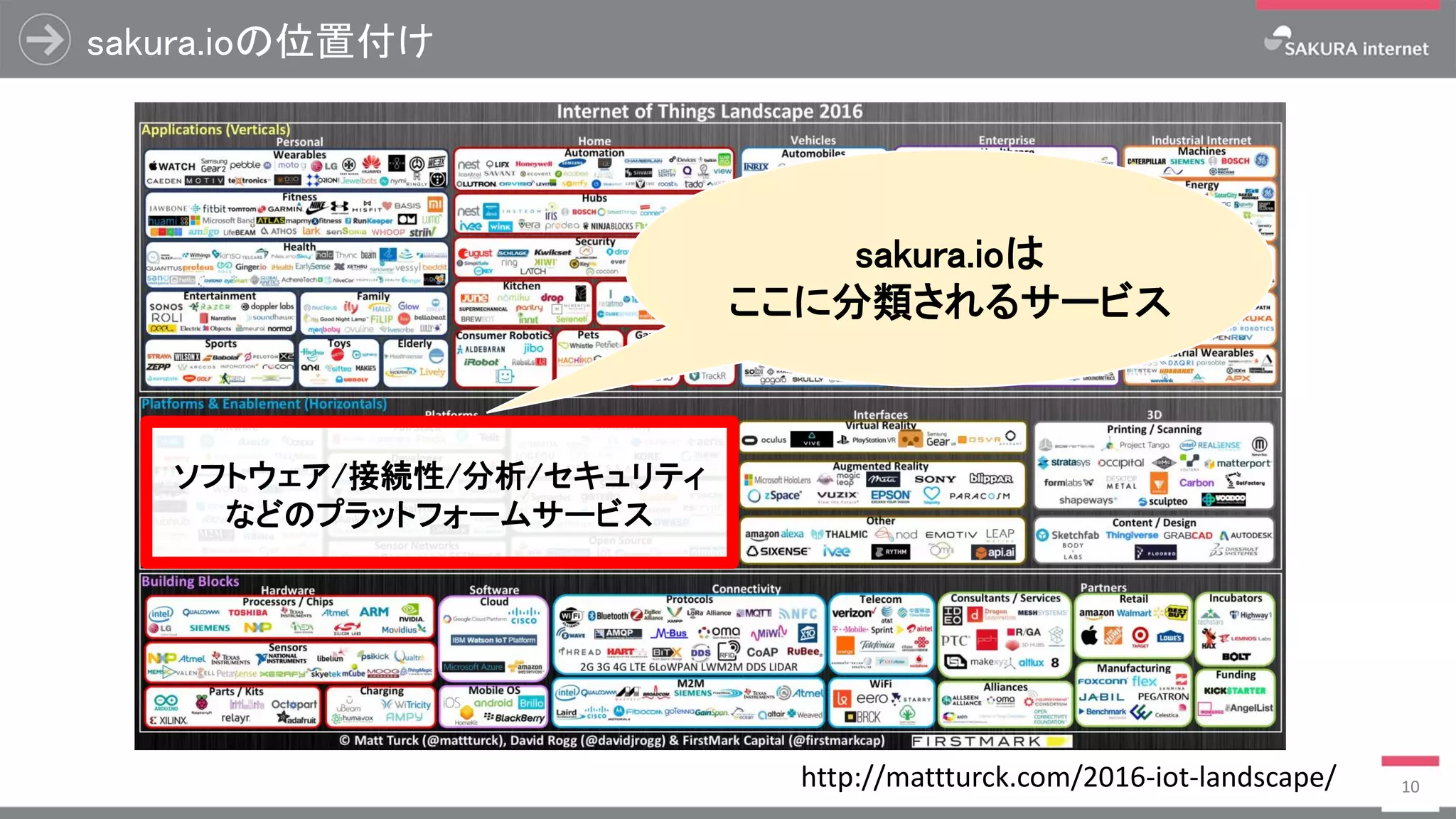Image resolution: width=1456 pixels, height=819 pixels.
Task: Open the mattturck.com 2016-iot-landscape URL
Action: point(1069,776)
